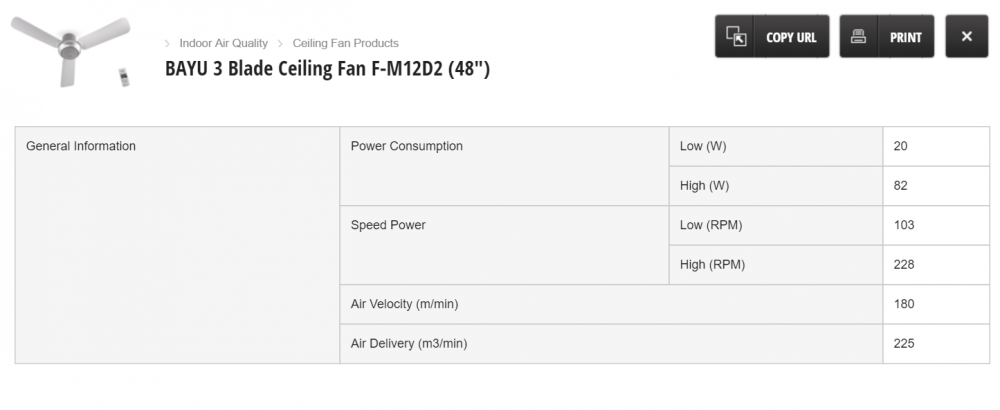Viewport: 1000px width, 410px height.
Task: Open the Indoor Air Quality breadcrumb link
Action: [223, 43]
